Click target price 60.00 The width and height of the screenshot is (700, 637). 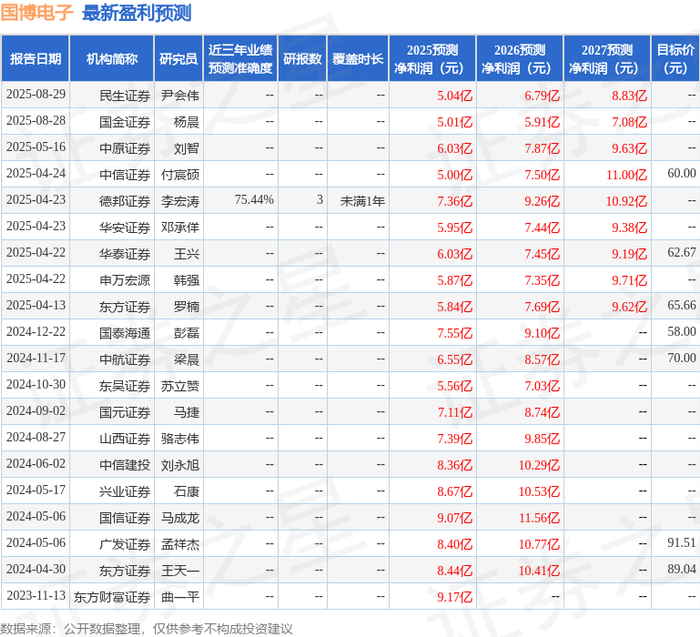682,173
